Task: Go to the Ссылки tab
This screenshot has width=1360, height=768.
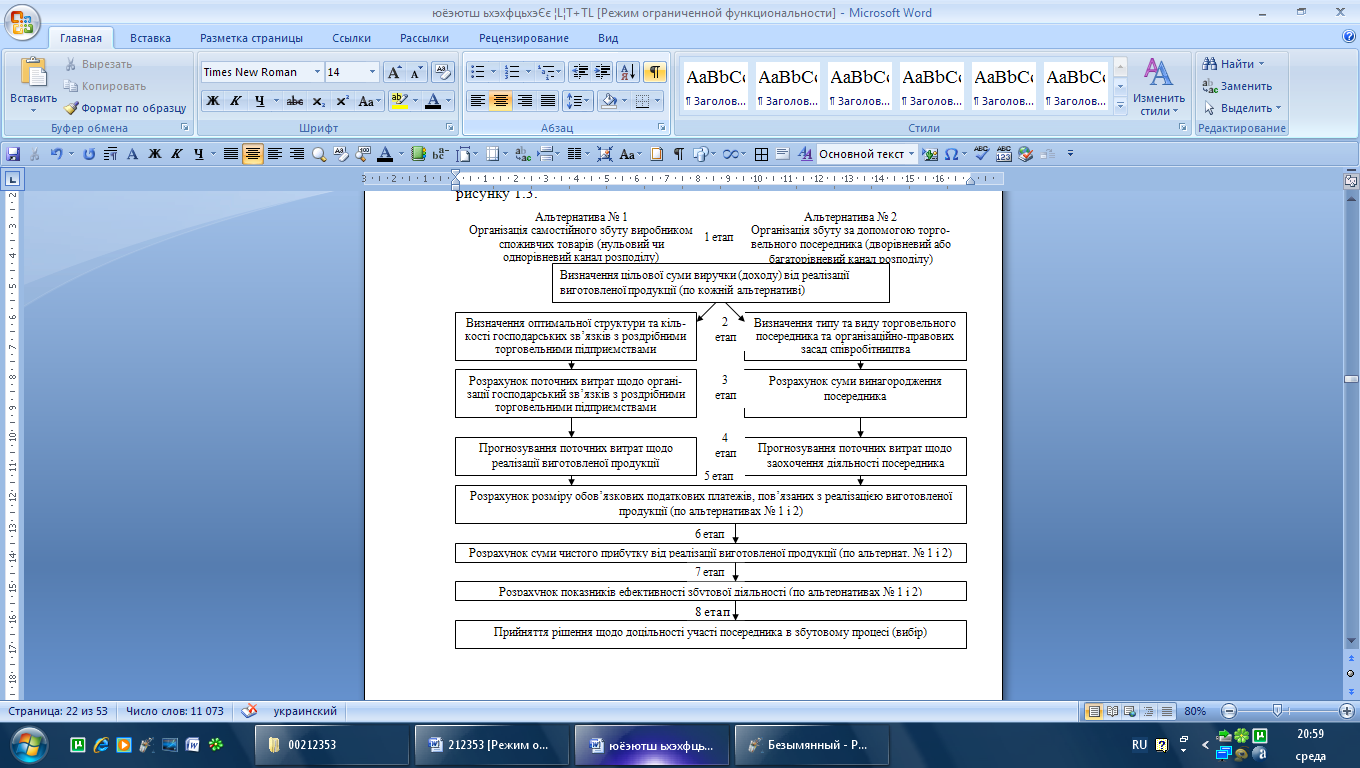Action: pyautogui.click(x=352, y=38)
